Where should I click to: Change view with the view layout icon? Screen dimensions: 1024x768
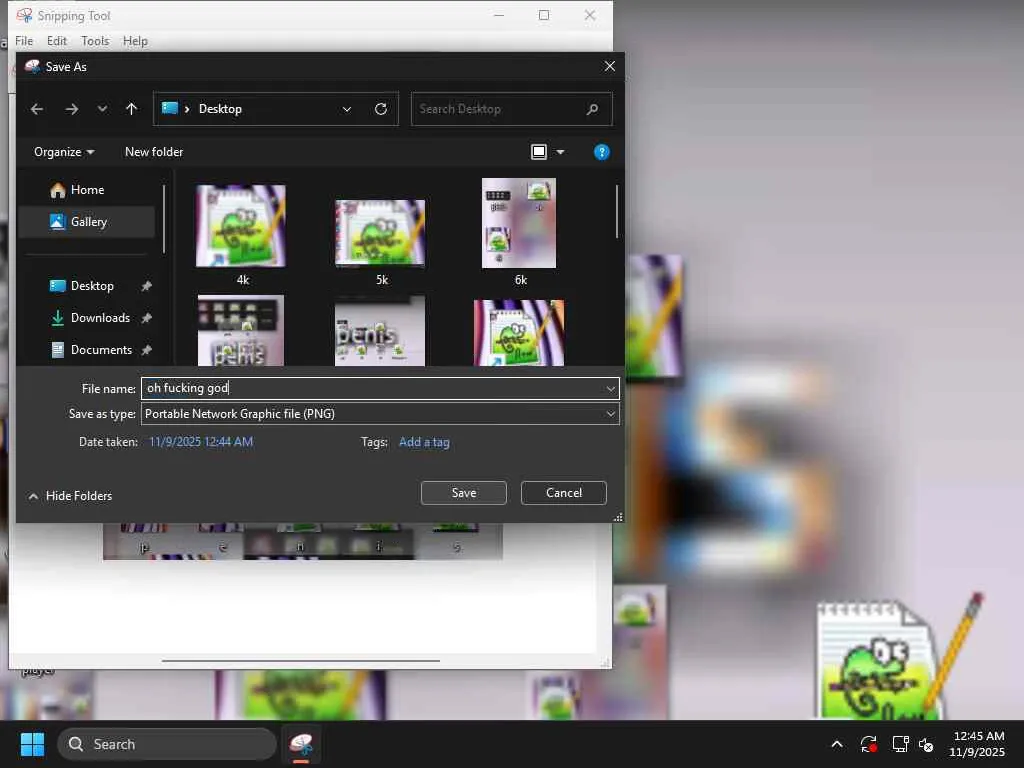(539, 152)
